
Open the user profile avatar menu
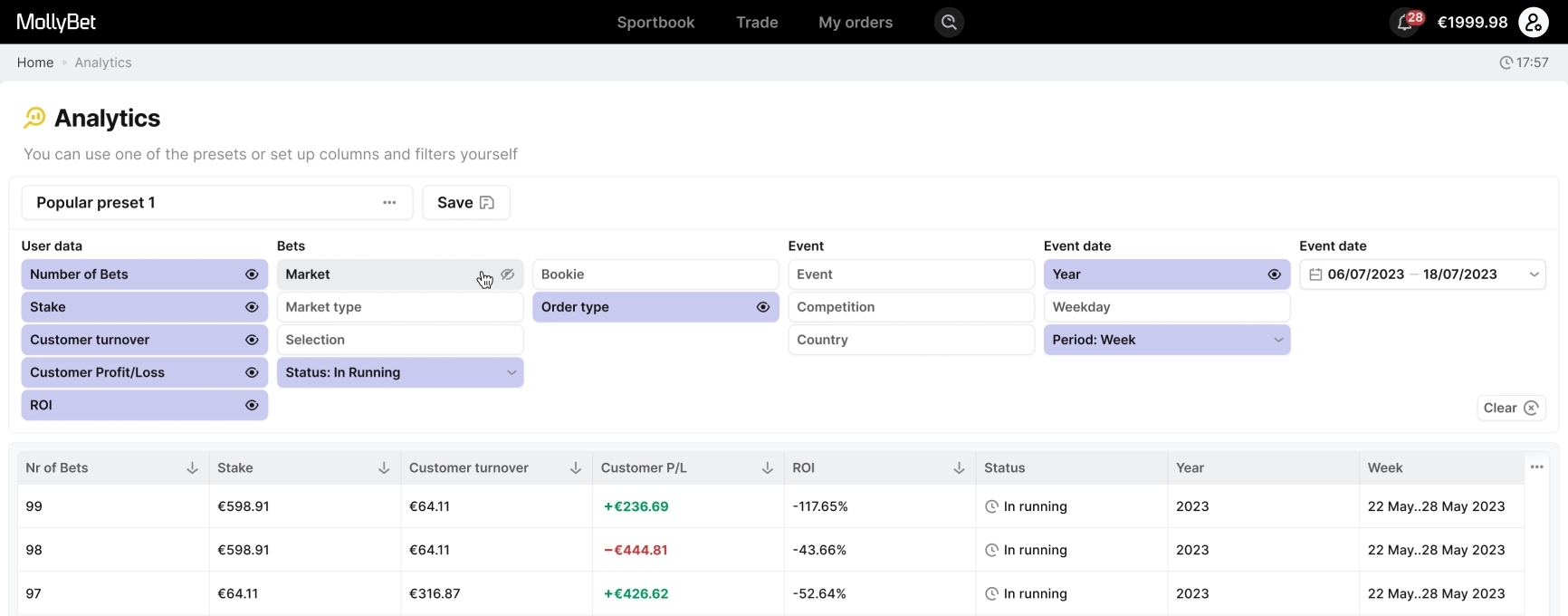pos(1534,23)
